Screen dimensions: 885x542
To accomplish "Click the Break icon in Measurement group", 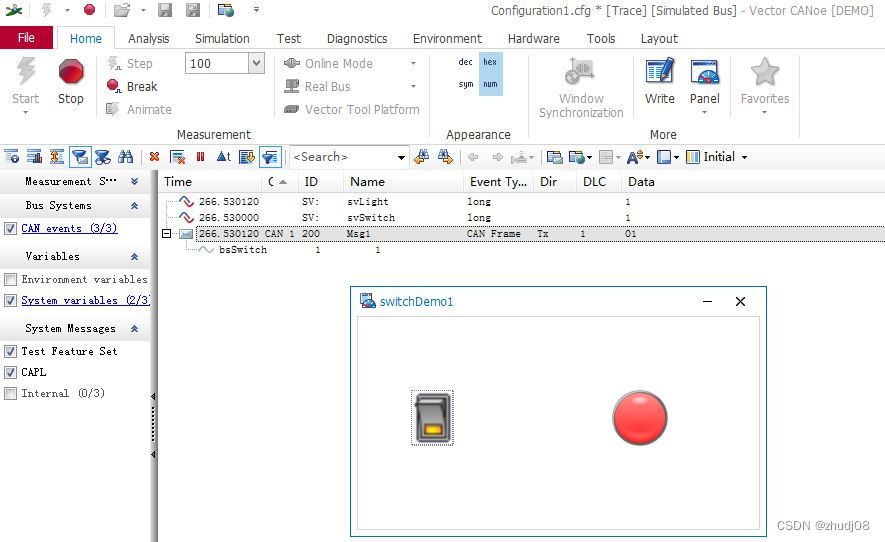I will point(113,86).
